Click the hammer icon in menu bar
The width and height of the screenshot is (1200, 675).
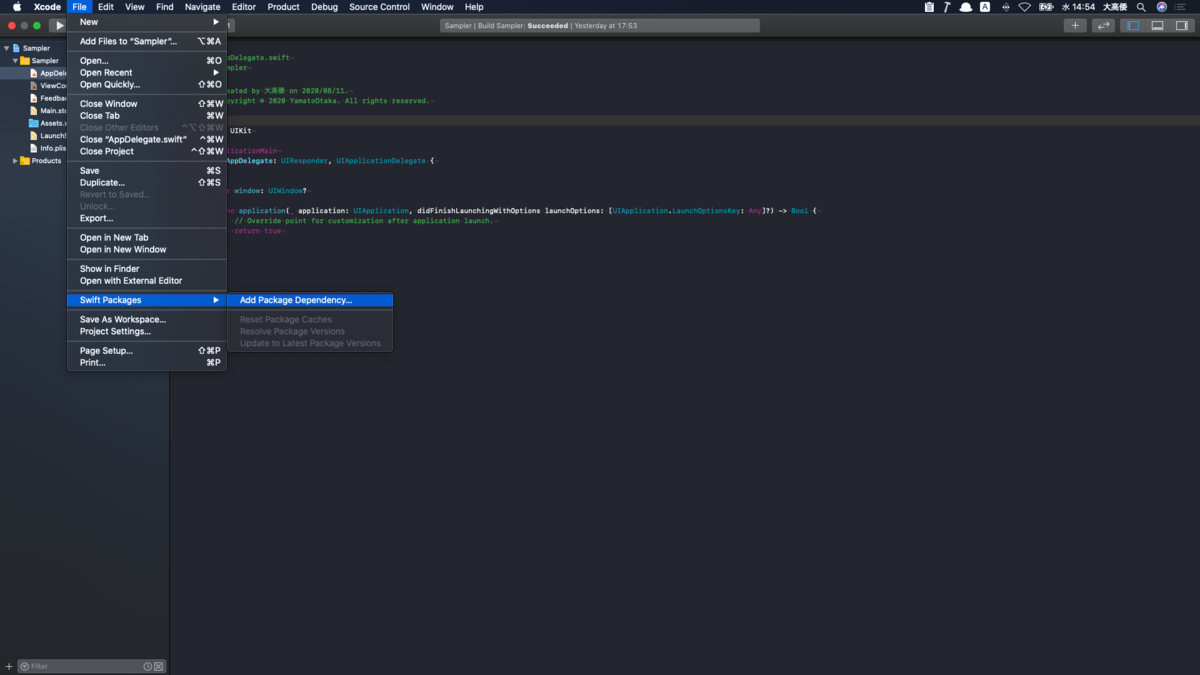coord(947,7)
